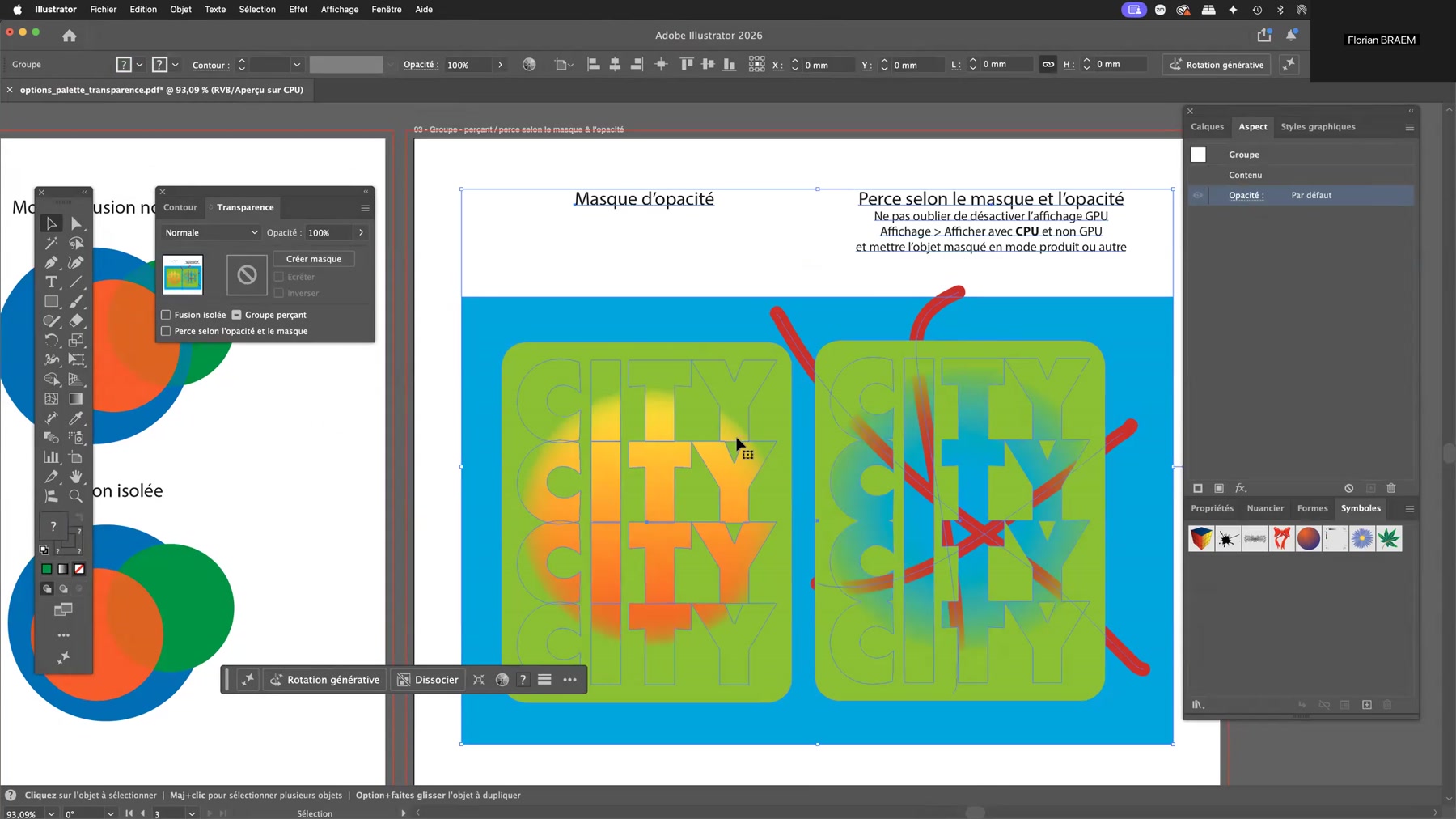Select the Column Graph tool
The width and height of the screenshot is (1456, 819).
pyautogui.click(x=51, y=457)
